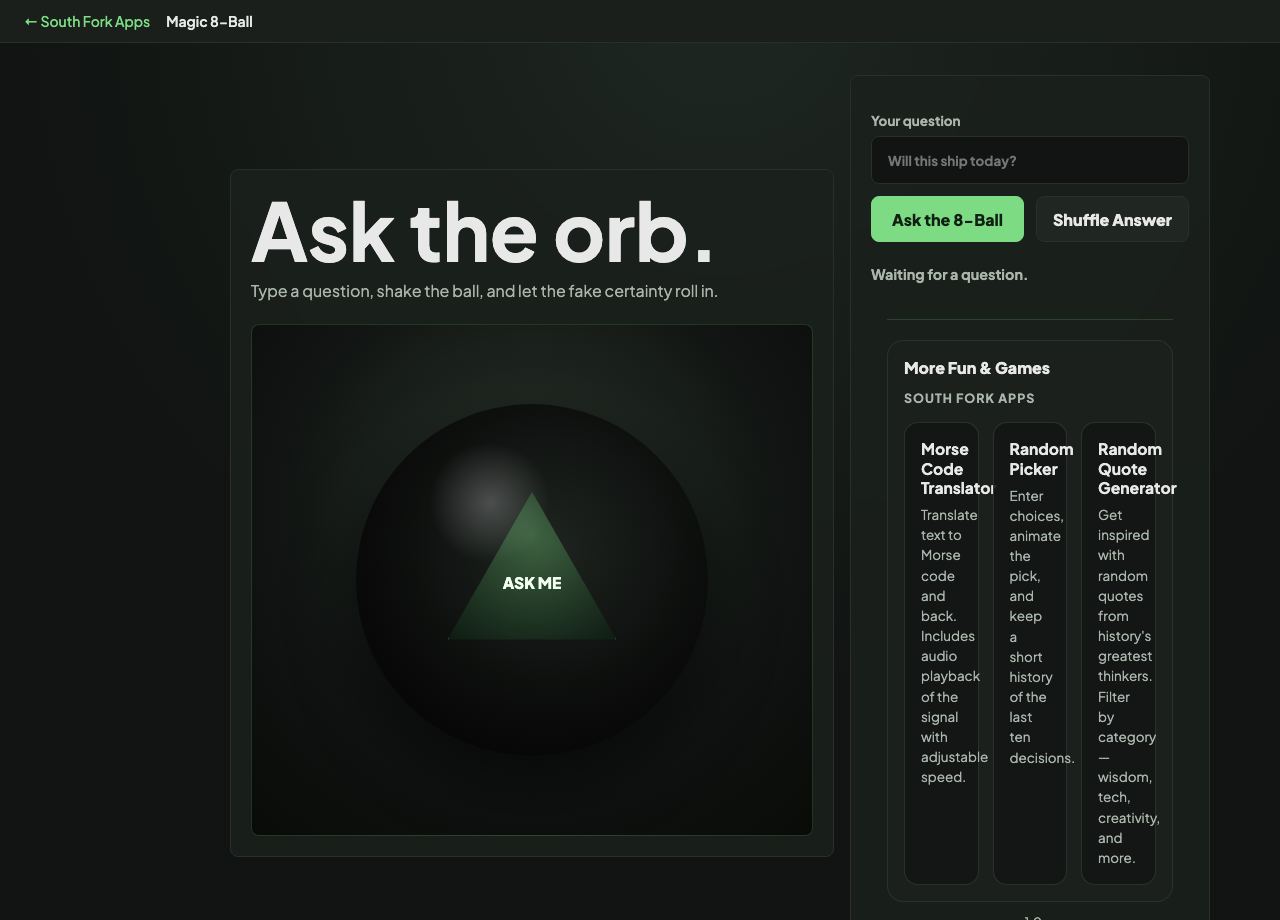
Task: Click the subtitle about fake certainty
Action: click(484, 291)
